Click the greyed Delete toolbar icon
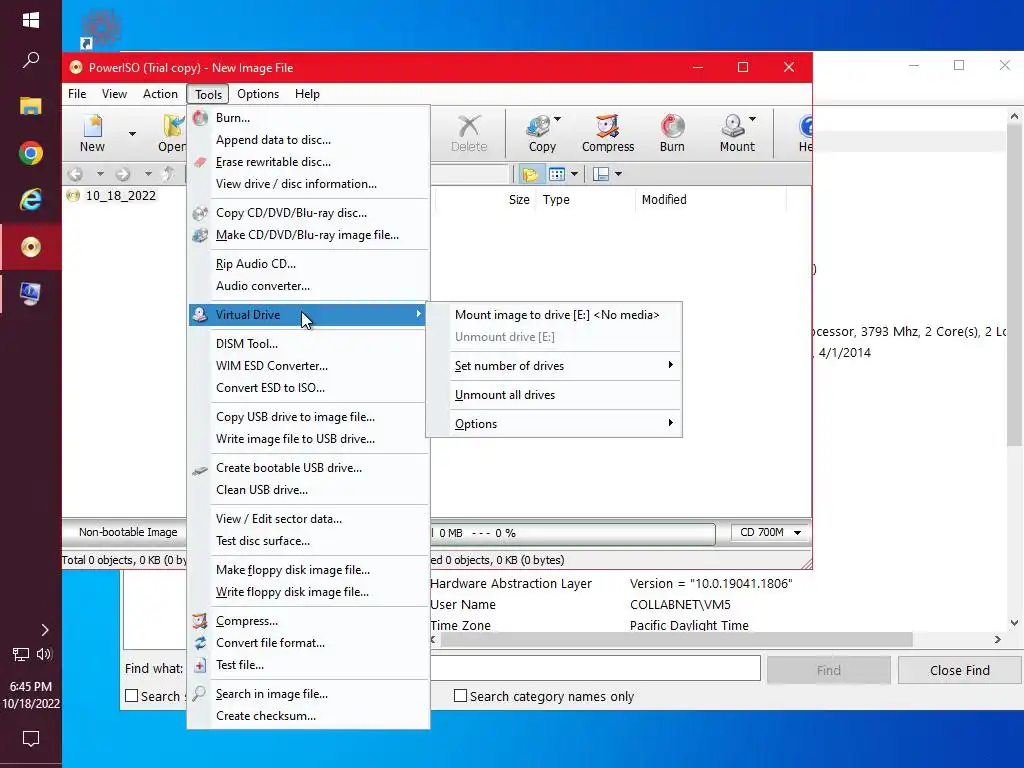Screen dimensions: 1024x768 point(469,133)
